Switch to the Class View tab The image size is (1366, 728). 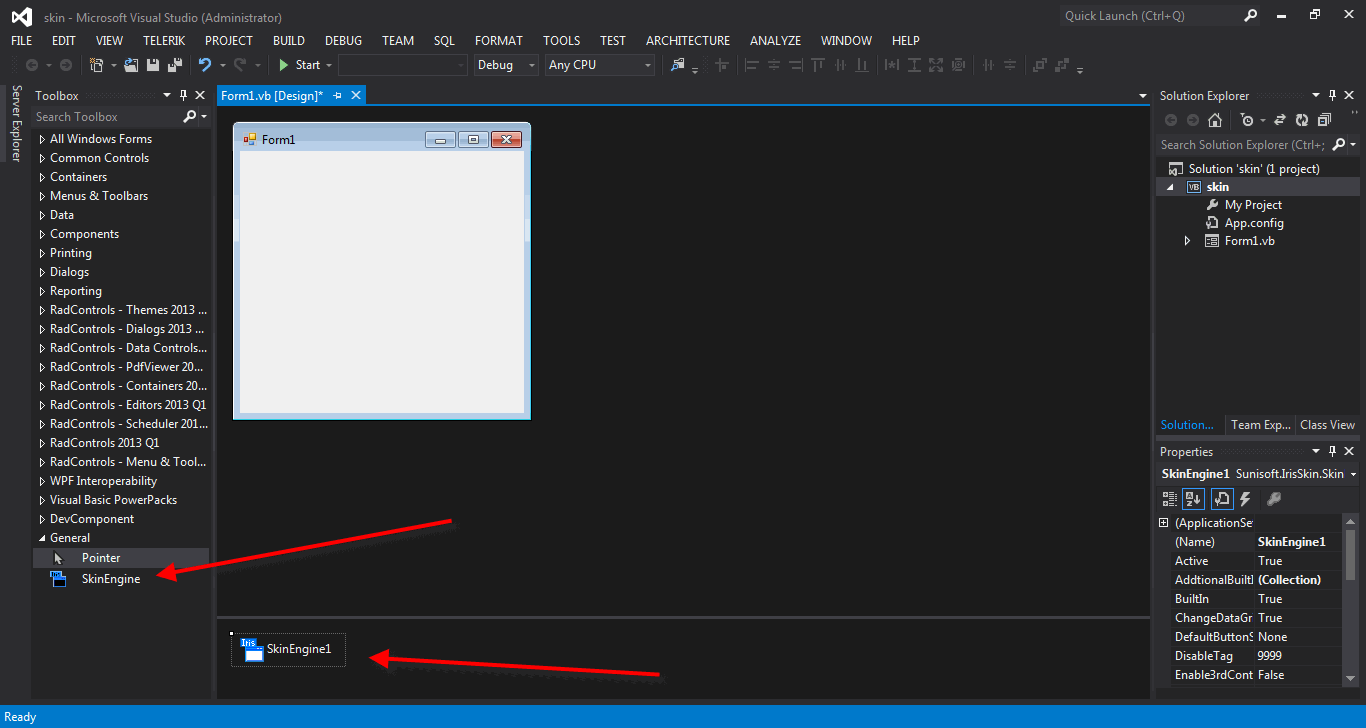pyautogui.click(x=1327, y=425)
